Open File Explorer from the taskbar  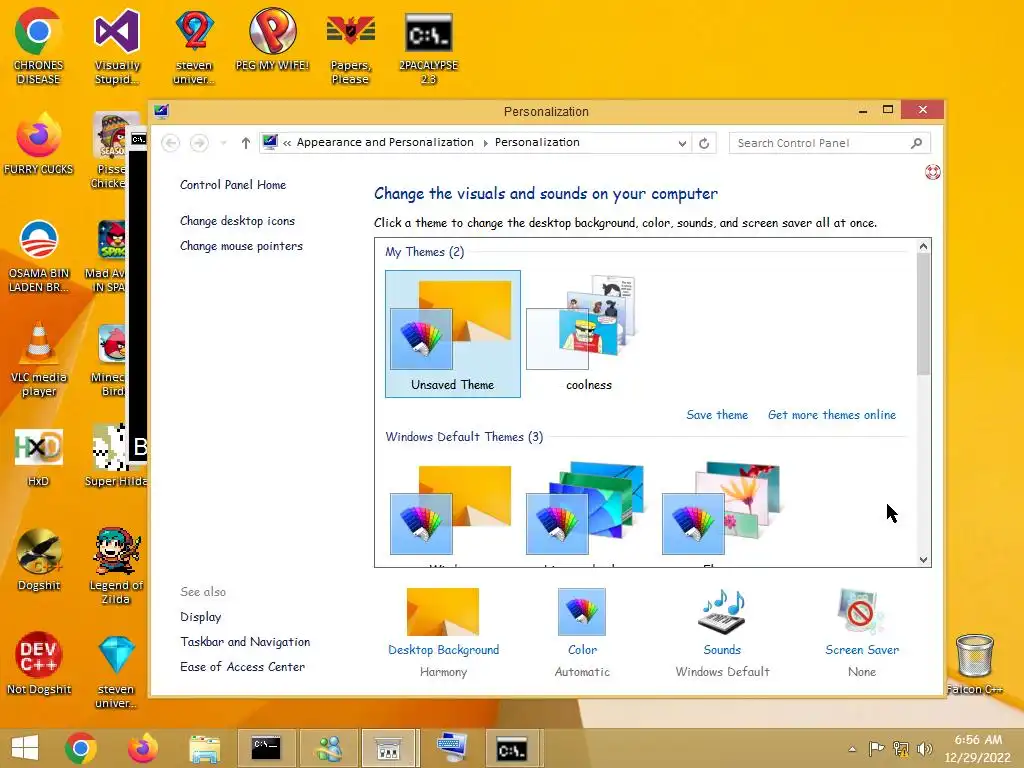point(204,748)
